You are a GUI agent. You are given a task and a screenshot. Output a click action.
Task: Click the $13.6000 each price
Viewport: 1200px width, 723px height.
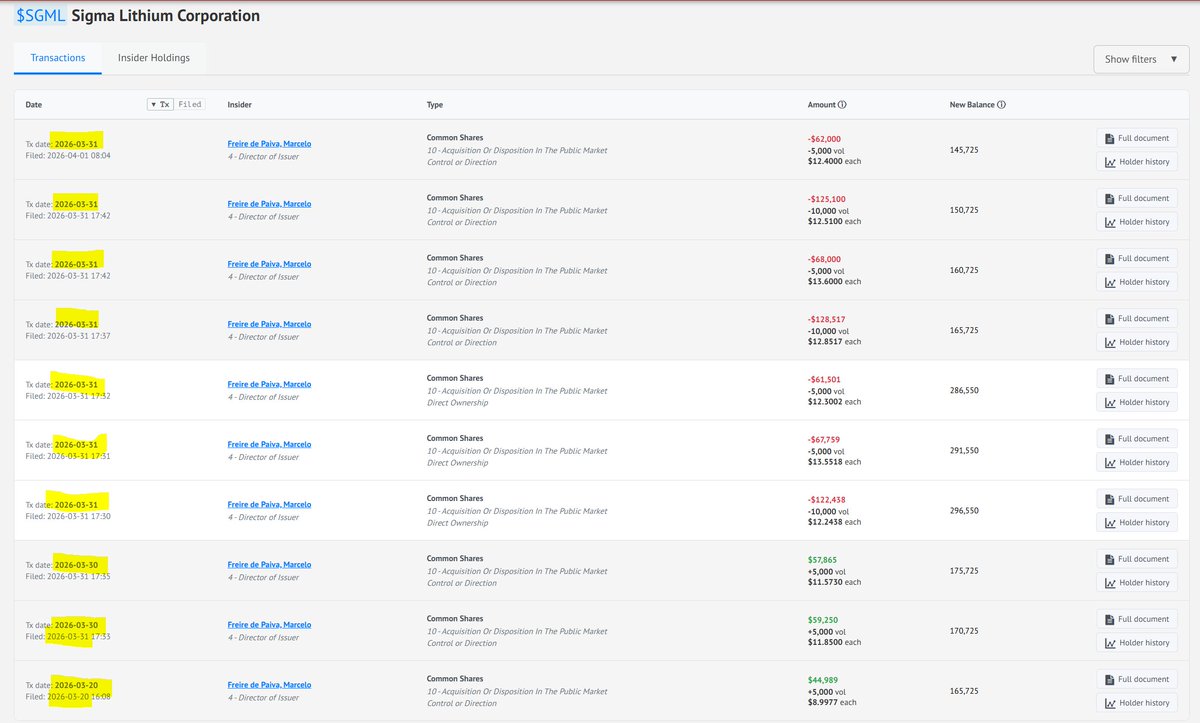point(834,281)
